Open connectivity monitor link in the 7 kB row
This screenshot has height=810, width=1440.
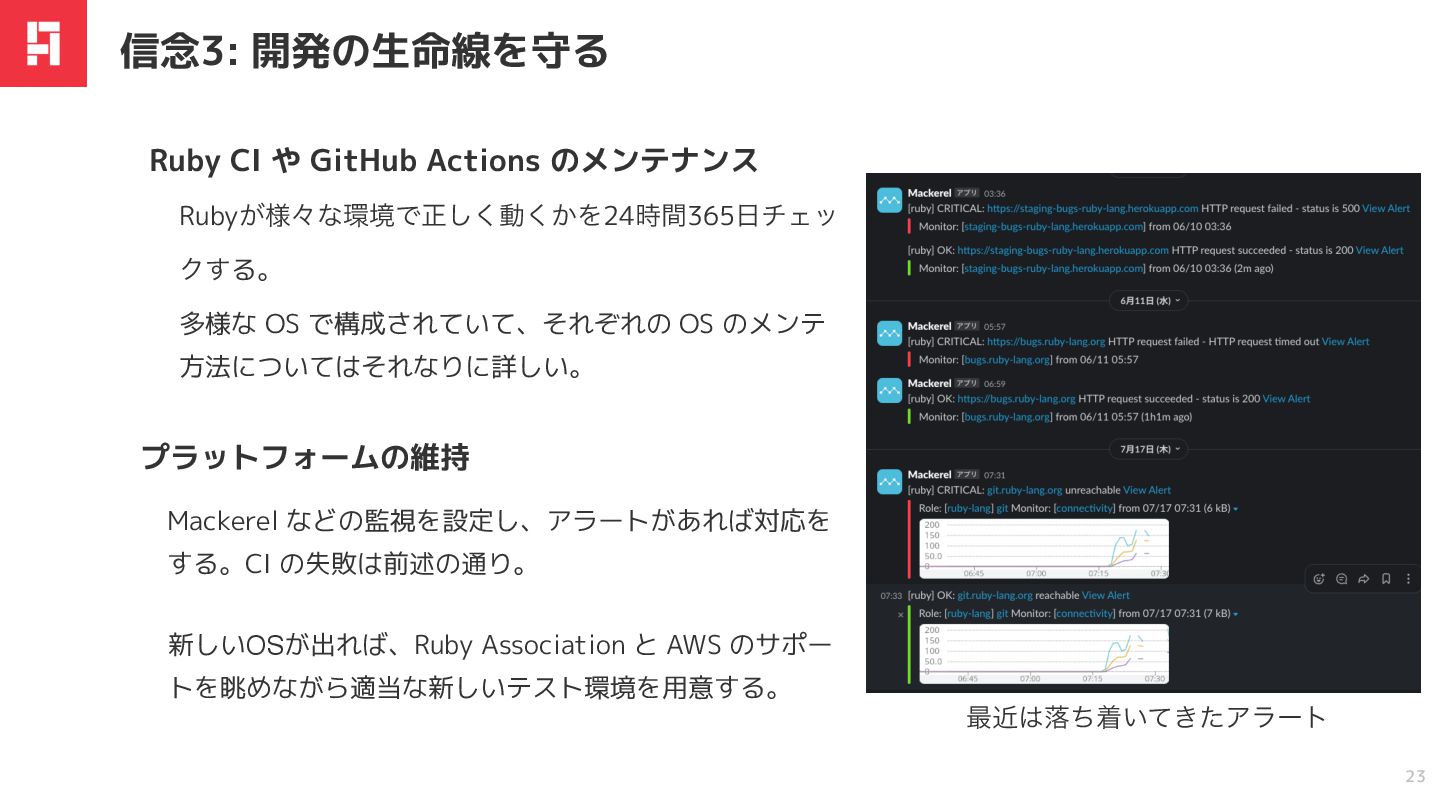[1084, 613]
